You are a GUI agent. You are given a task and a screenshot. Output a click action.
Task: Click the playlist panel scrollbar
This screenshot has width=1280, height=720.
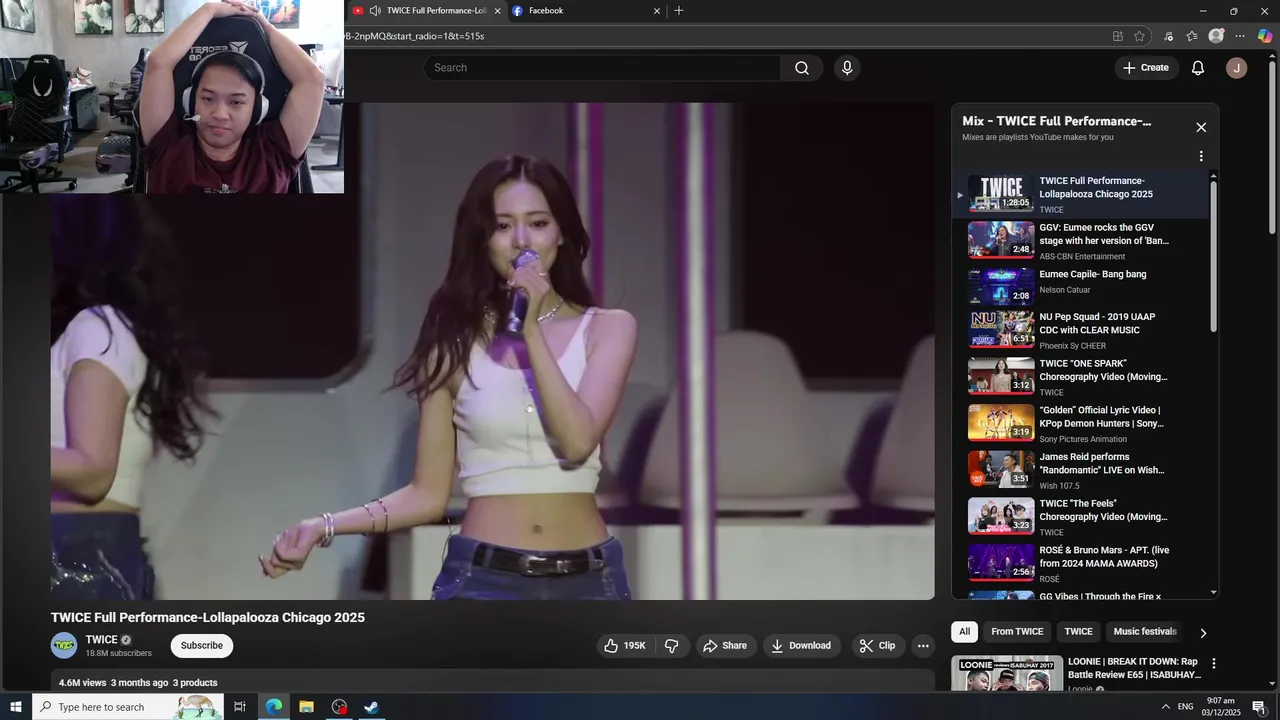pyautogui.click(x=1214, y=256)
